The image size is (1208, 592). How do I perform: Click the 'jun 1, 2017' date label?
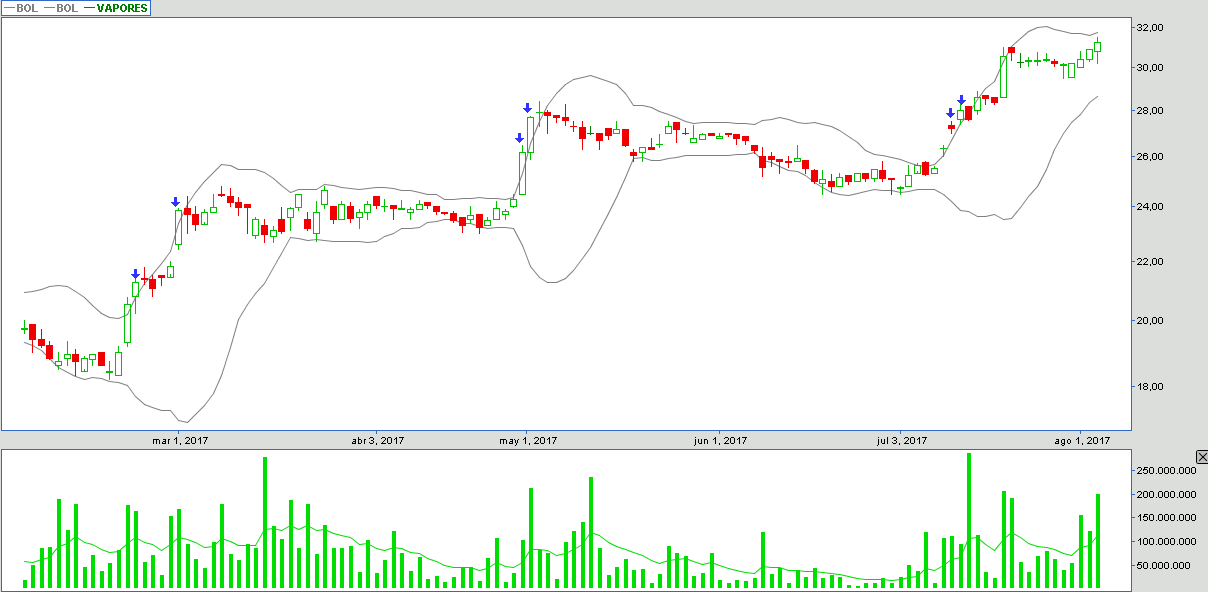[x=719, y=440]
